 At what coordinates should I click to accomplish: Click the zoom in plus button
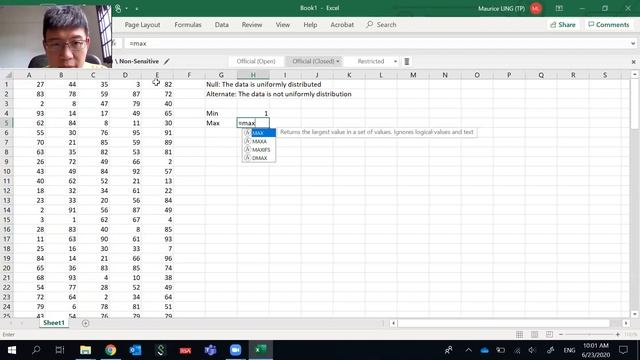618,334
